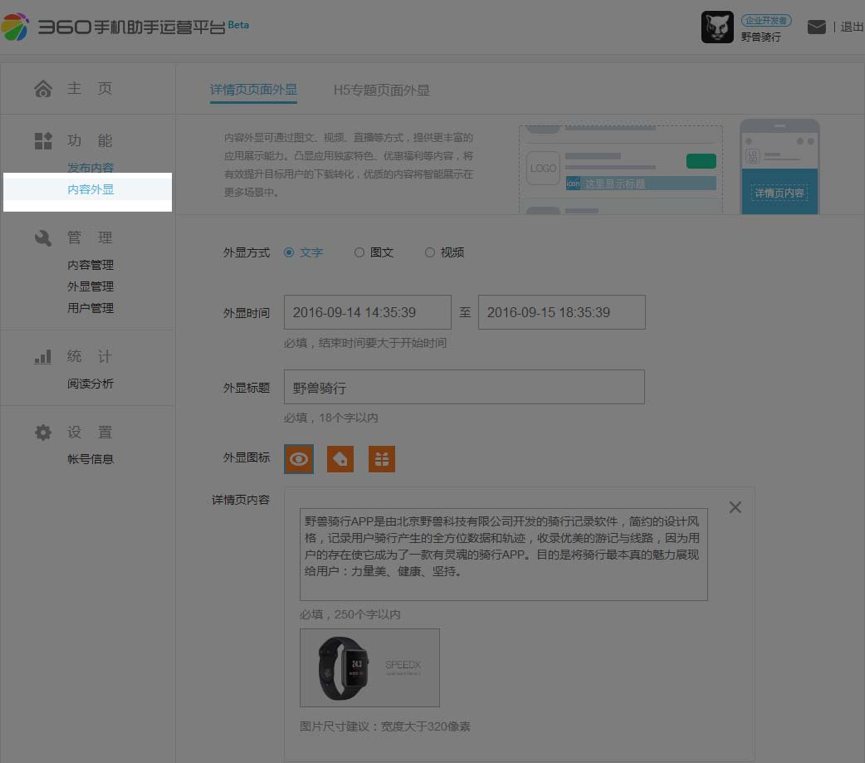Image resolution: width=865 pixels, height=763 pixels.
Task: Switch to H5专题页面外显 tab
Action: click(382, 90)
